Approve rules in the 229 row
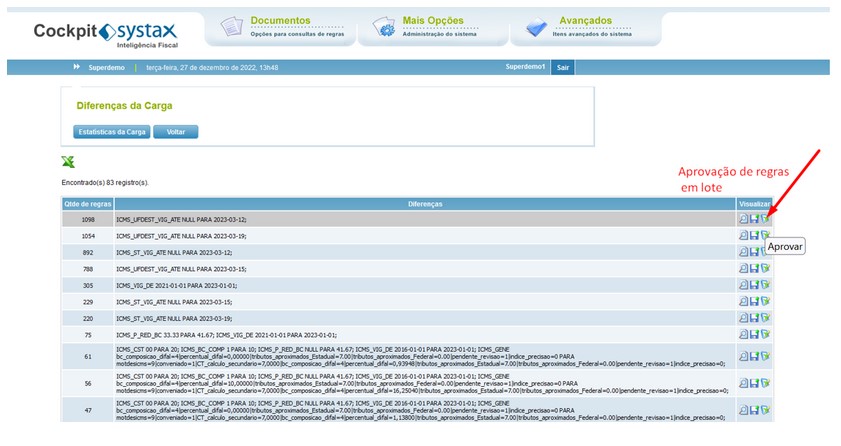 (x=765, y=301)
